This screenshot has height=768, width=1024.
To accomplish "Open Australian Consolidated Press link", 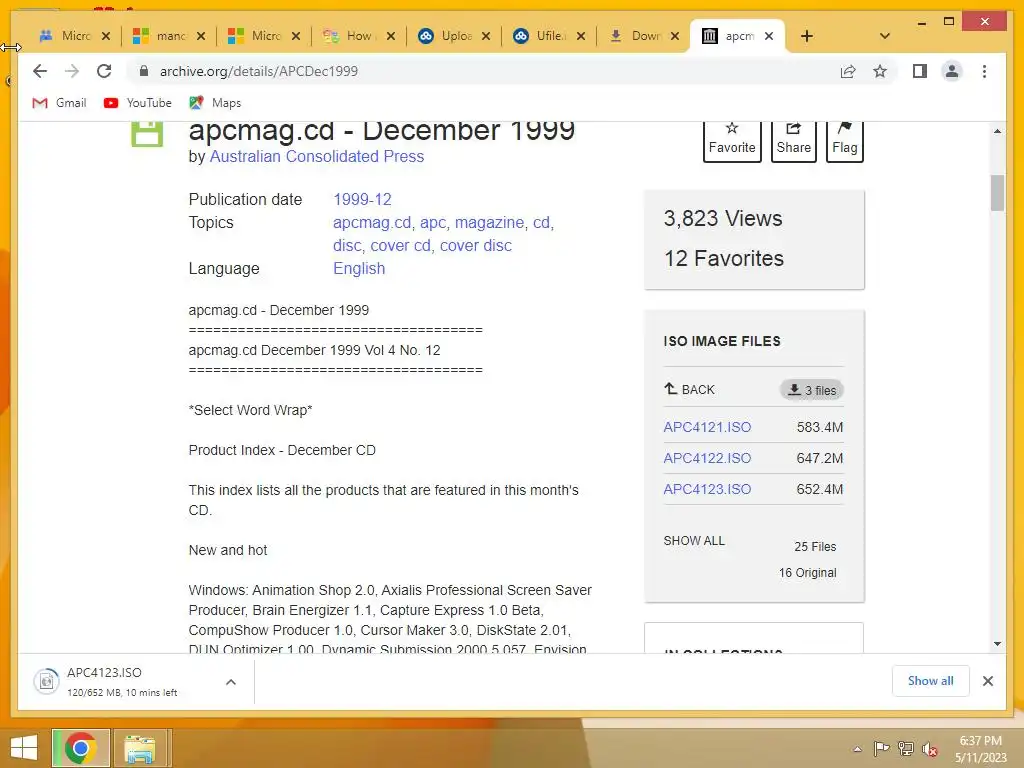I will (x=317, y=157).
